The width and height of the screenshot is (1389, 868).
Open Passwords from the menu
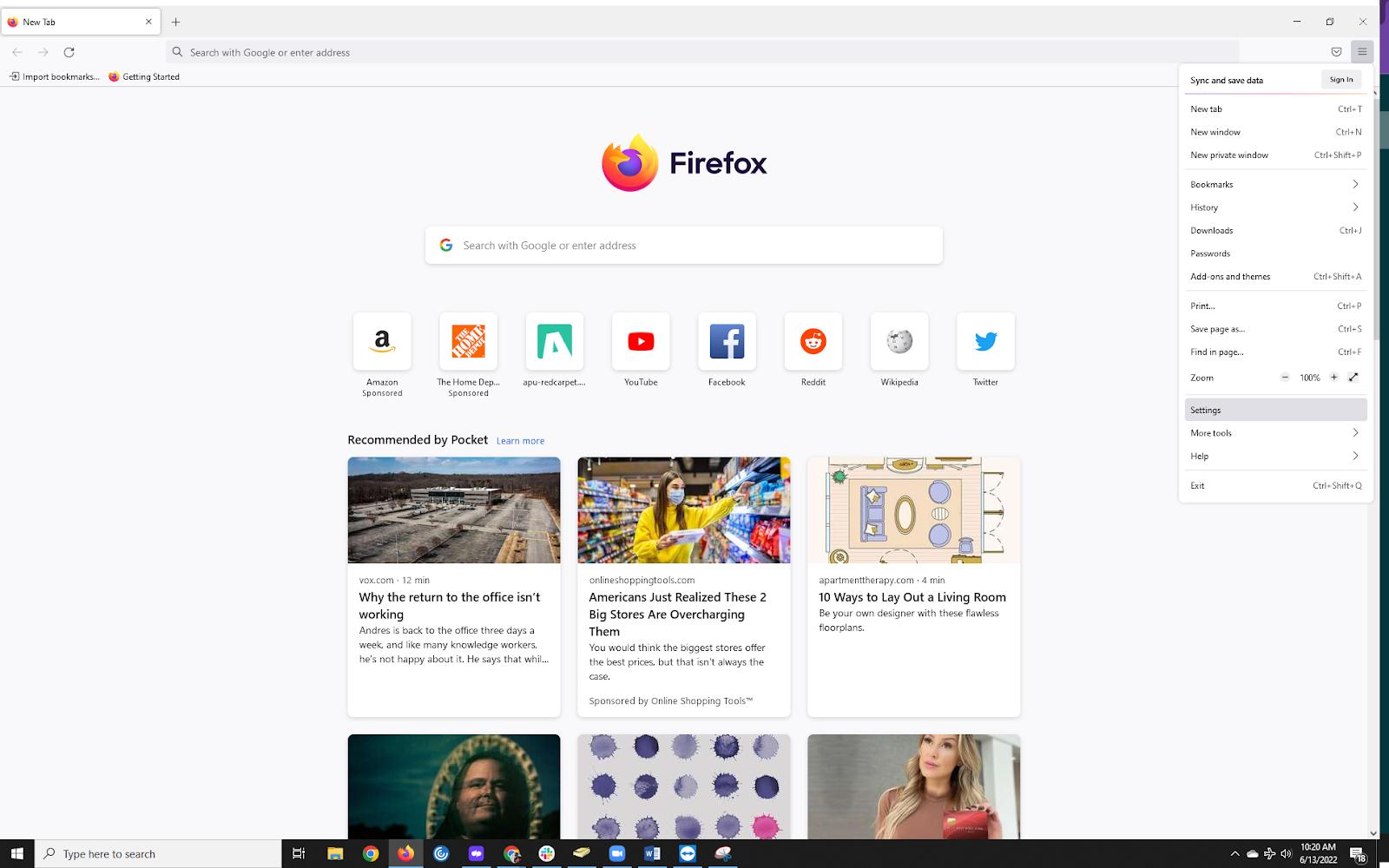click(x=1275, y=253)
